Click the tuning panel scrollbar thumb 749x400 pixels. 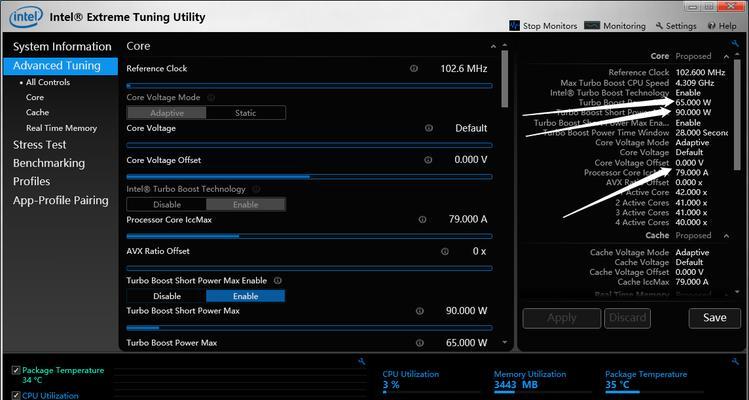tap(505, 79)
